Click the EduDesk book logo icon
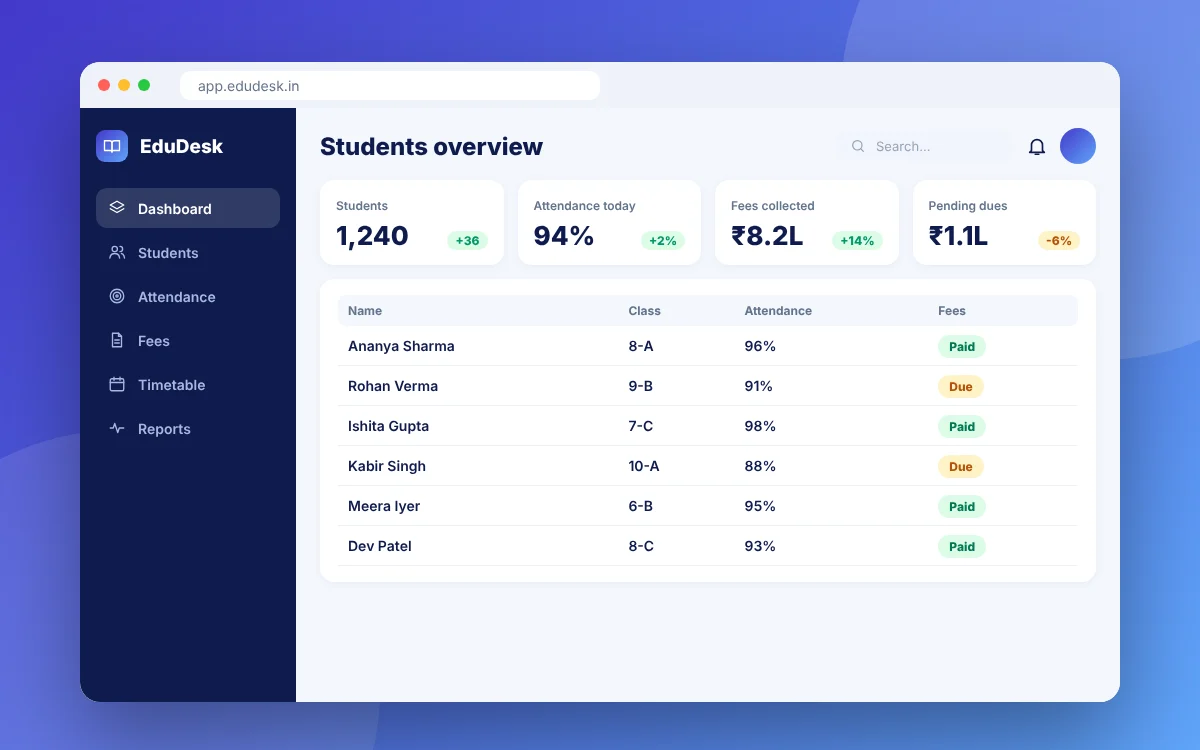The width and height of the screenshot is (1200, 750). click(x=112, y=146)
